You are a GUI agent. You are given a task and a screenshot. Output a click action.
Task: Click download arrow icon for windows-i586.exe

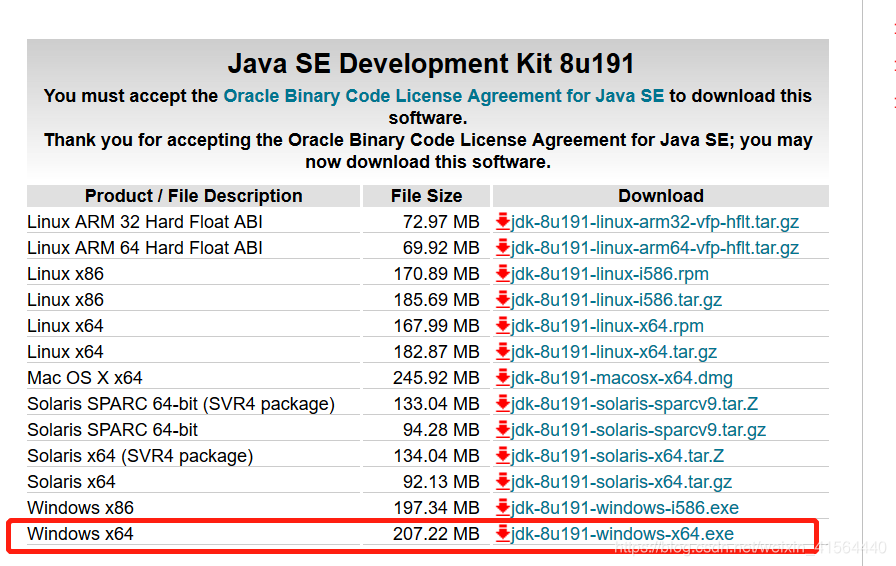(503, 508)
